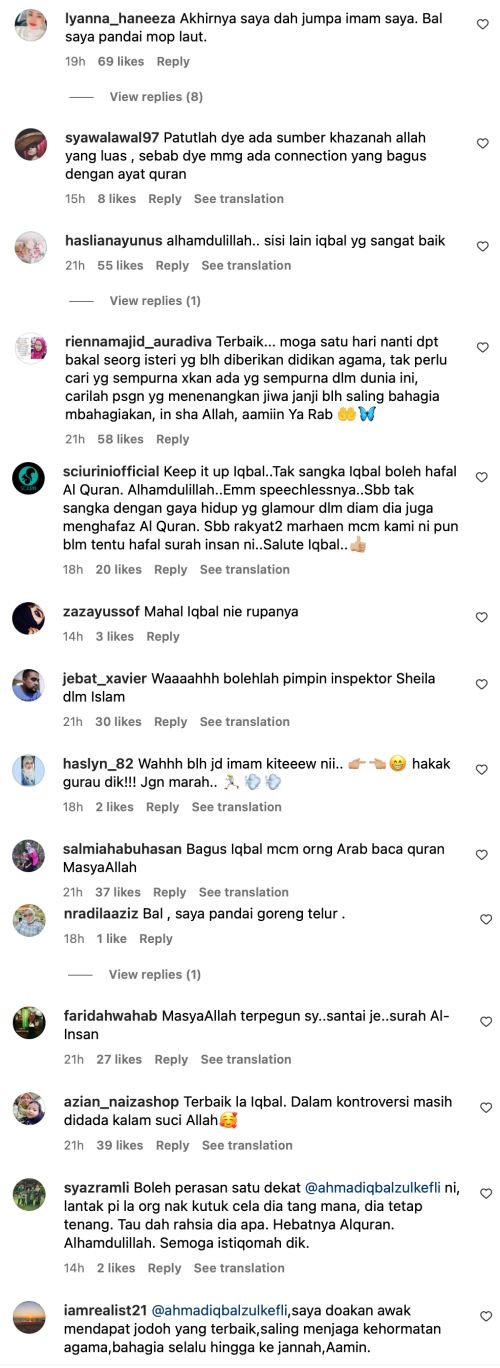500x1368 pixels.
Task: Open iamrealist21 username profile
Action: point(106,1311)
